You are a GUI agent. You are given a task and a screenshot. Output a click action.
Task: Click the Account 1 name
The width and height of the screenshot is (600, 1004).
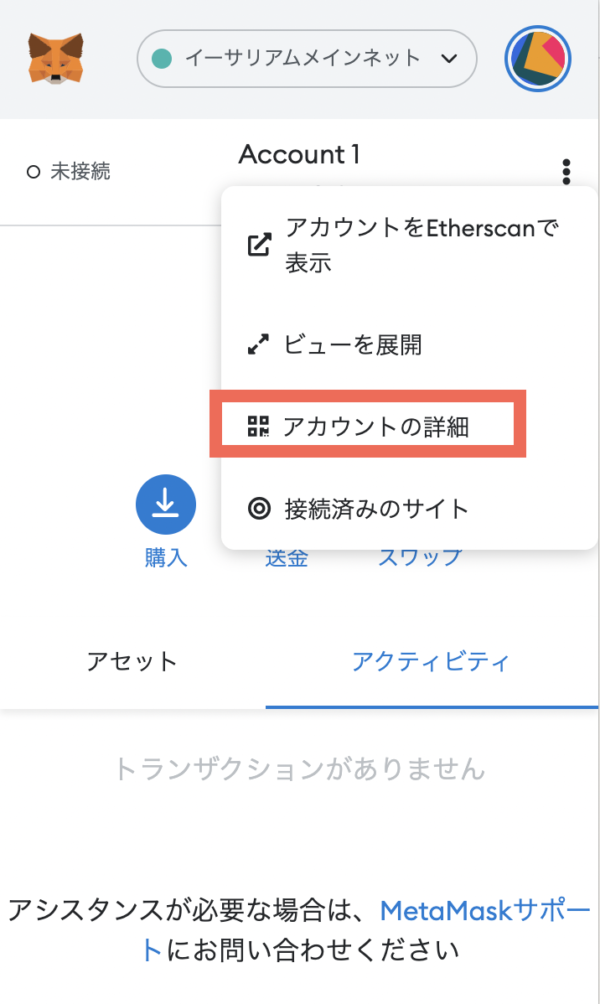300,154
